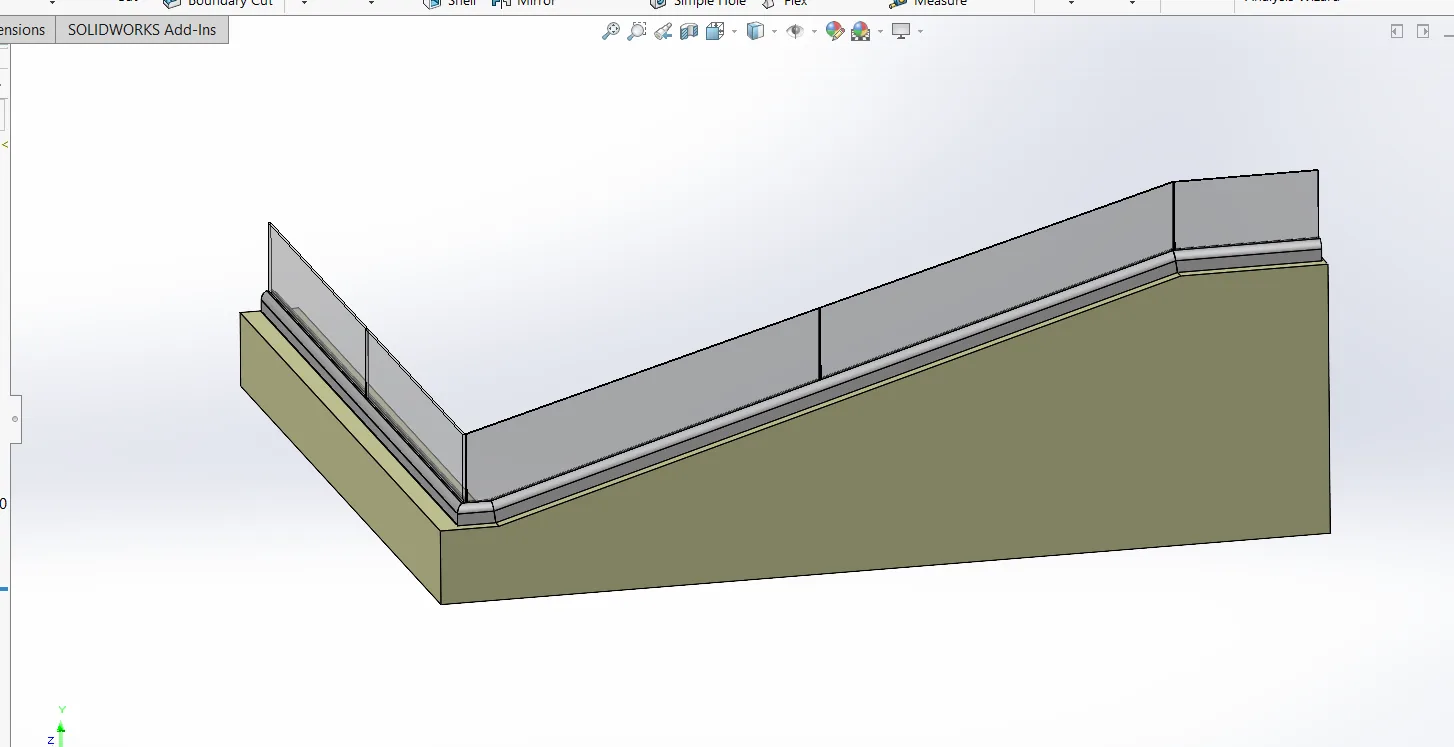This screenshot has width=1454, height=747.
Task: Expand the right panel with right-arrow icon
Action: (x=1424, y=31)
